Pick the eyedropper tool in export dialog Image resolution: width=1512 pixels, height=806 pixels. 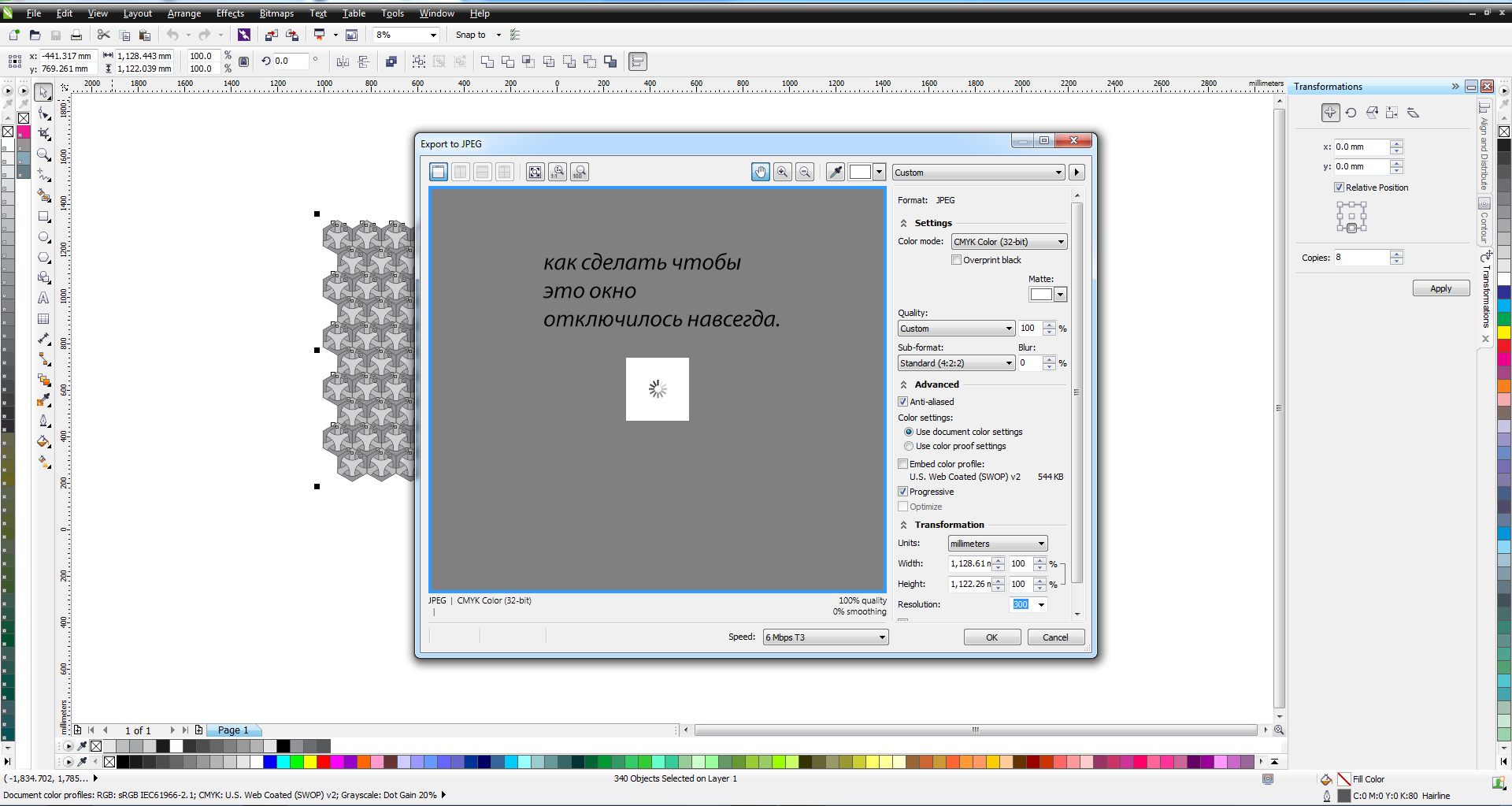(836, 173)
